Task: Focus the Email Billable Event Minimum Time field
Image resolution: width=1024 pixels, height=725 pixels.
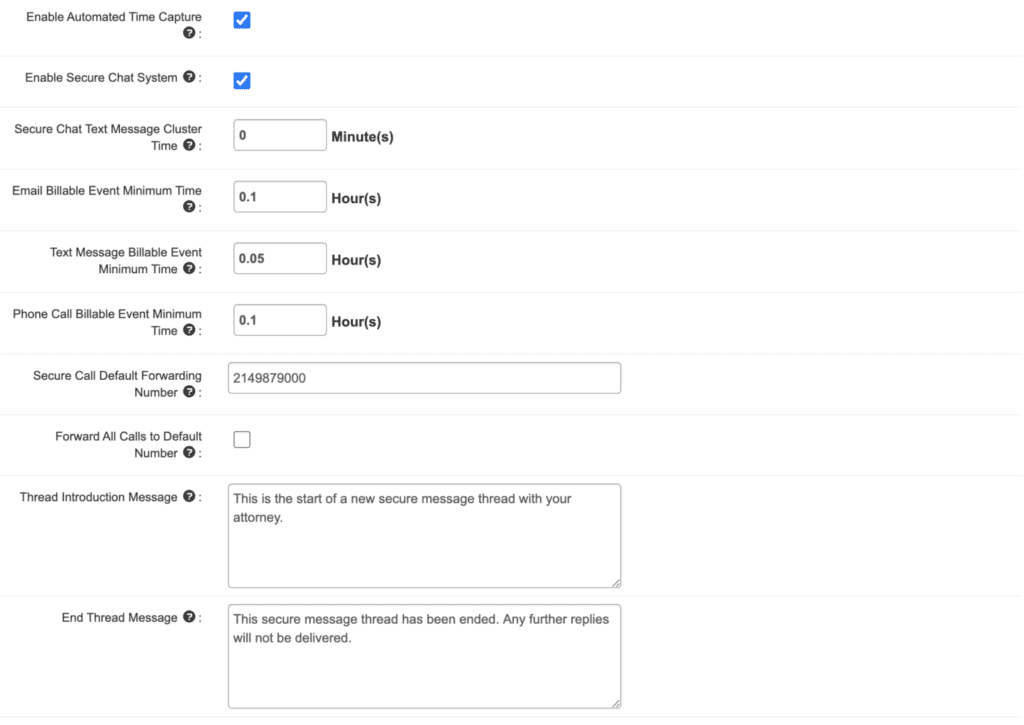Action: click(280, 197)
